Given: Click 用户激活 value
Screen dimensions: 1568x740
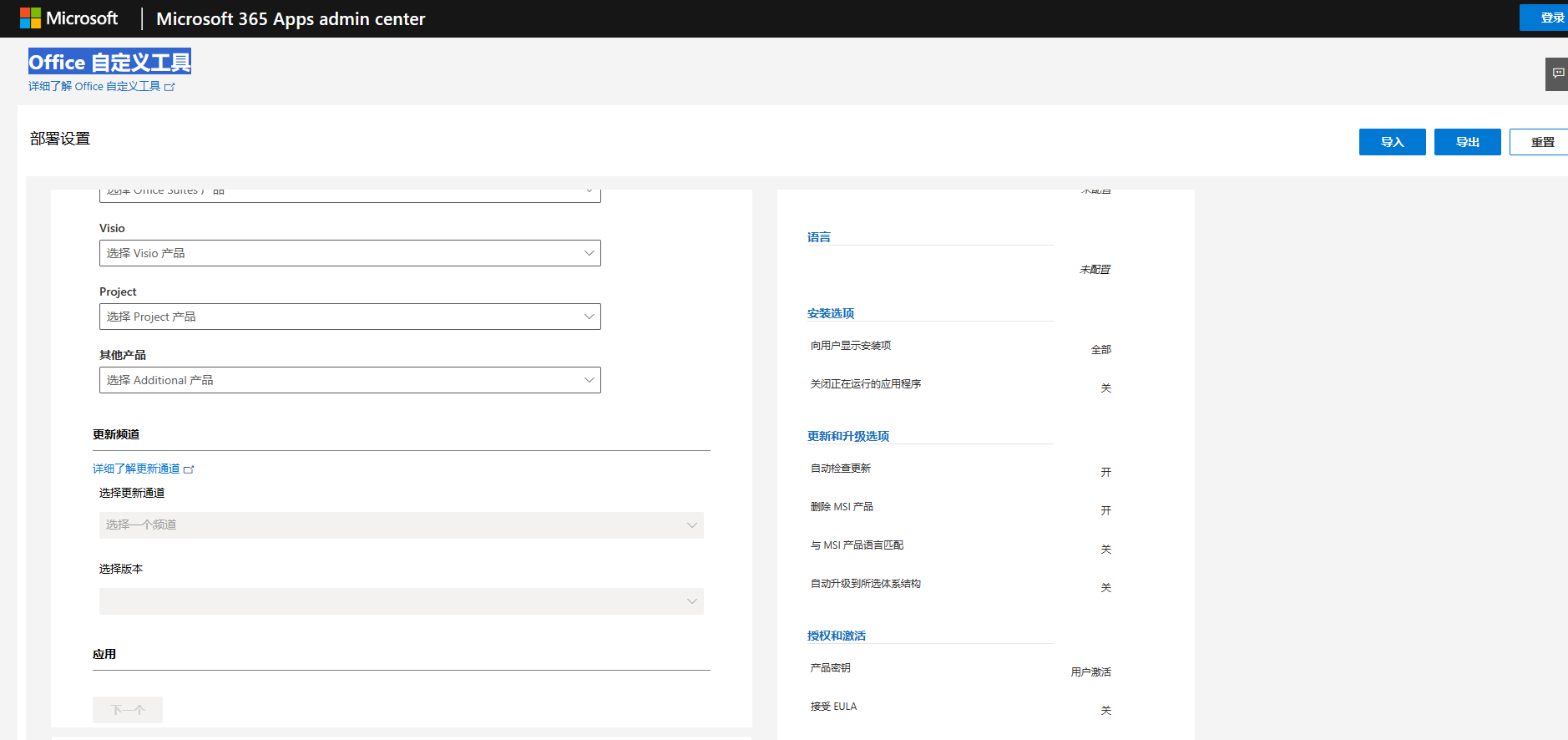Looking at the screenshot, I should pos(1090,672).
